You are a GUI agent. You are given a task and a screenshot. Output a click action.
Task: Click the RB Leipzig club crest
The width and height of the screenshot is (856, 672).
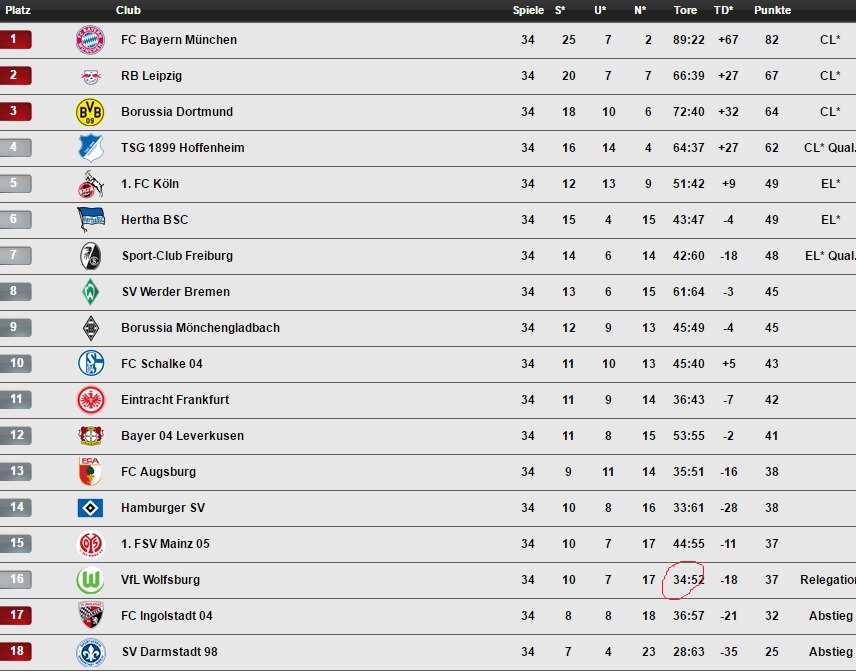(90, 76)
